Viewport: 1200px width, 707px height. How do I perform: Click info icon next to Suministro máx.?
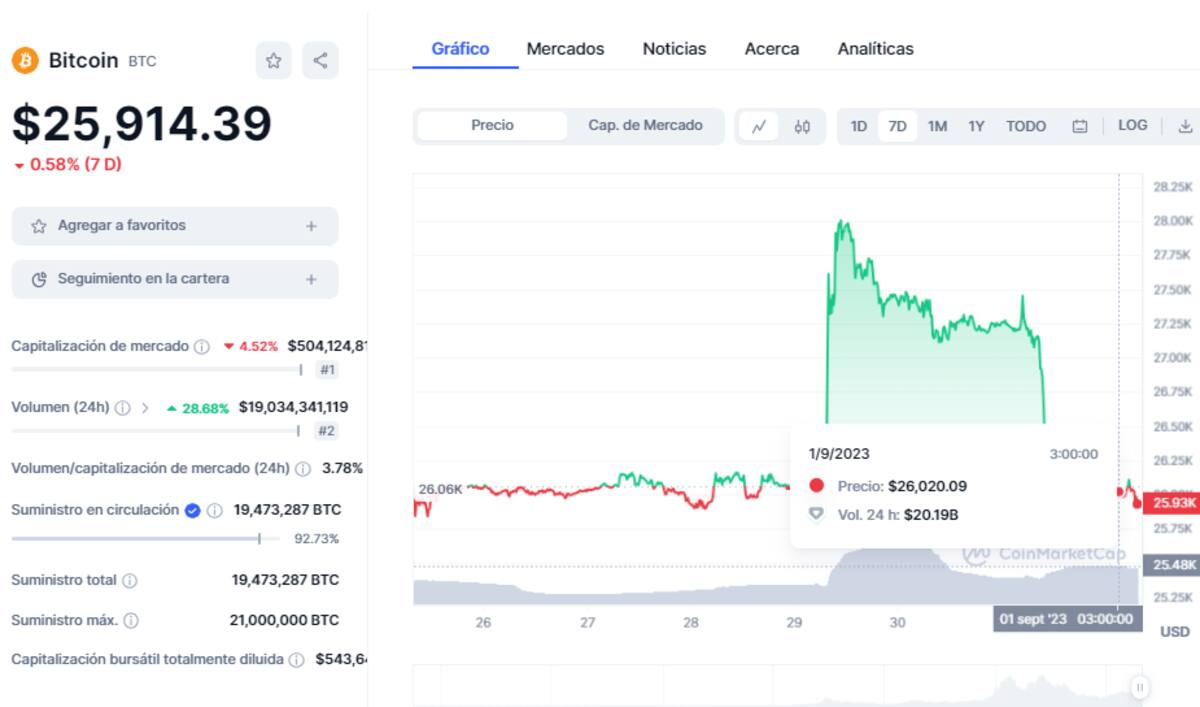pos(131,620)
